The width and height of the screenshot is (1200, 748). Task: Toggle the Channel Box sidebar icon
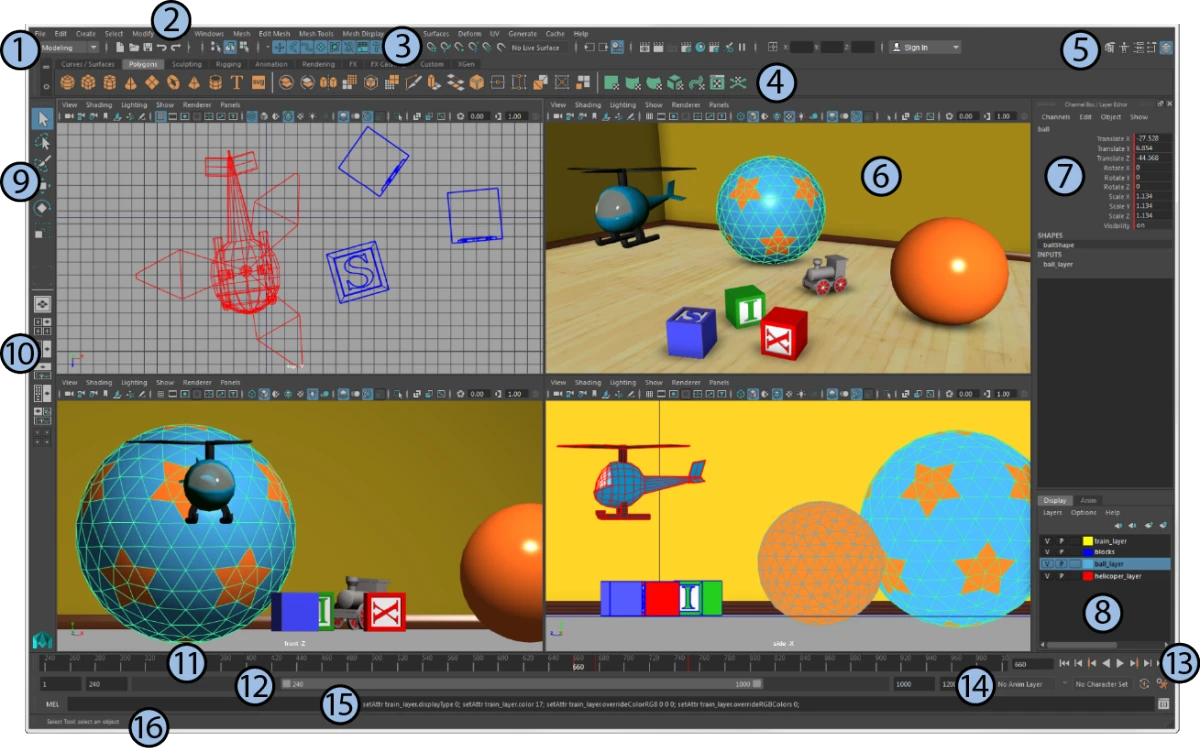[1167, 47]
